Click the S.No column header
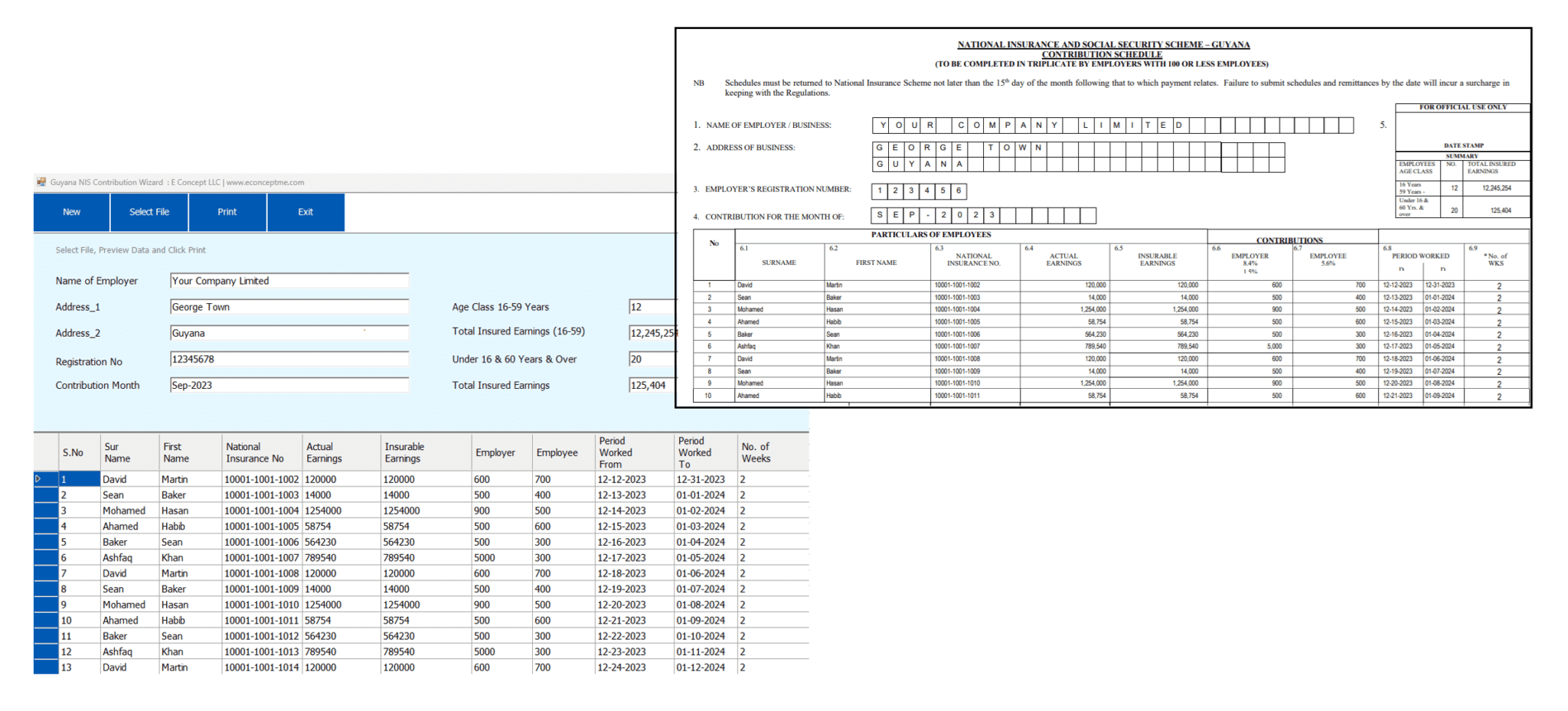This screenshot has width=1568, height=711. coord(80,452)
